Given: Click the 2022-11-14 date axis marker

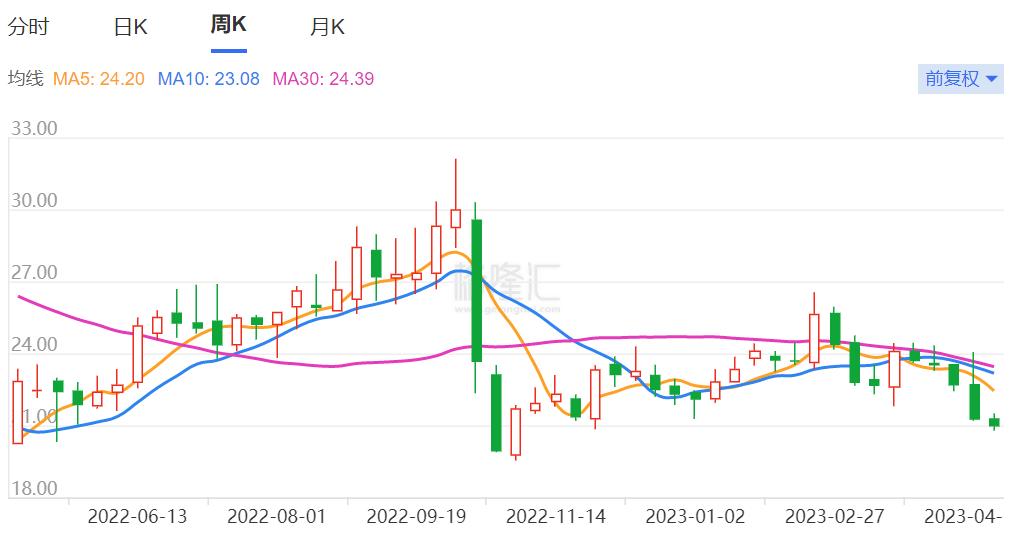Looking at the screenshot, I should [556, 517].
